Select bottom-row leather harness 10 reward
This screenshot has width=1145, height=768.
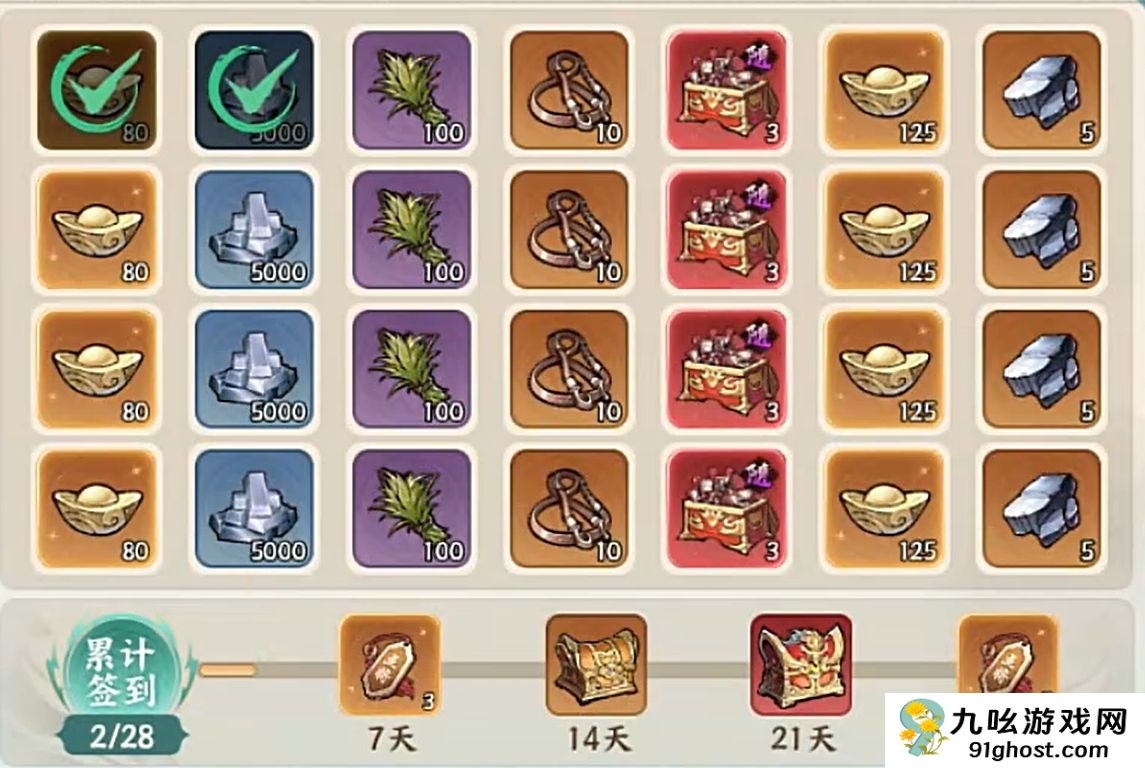(570, 509)
